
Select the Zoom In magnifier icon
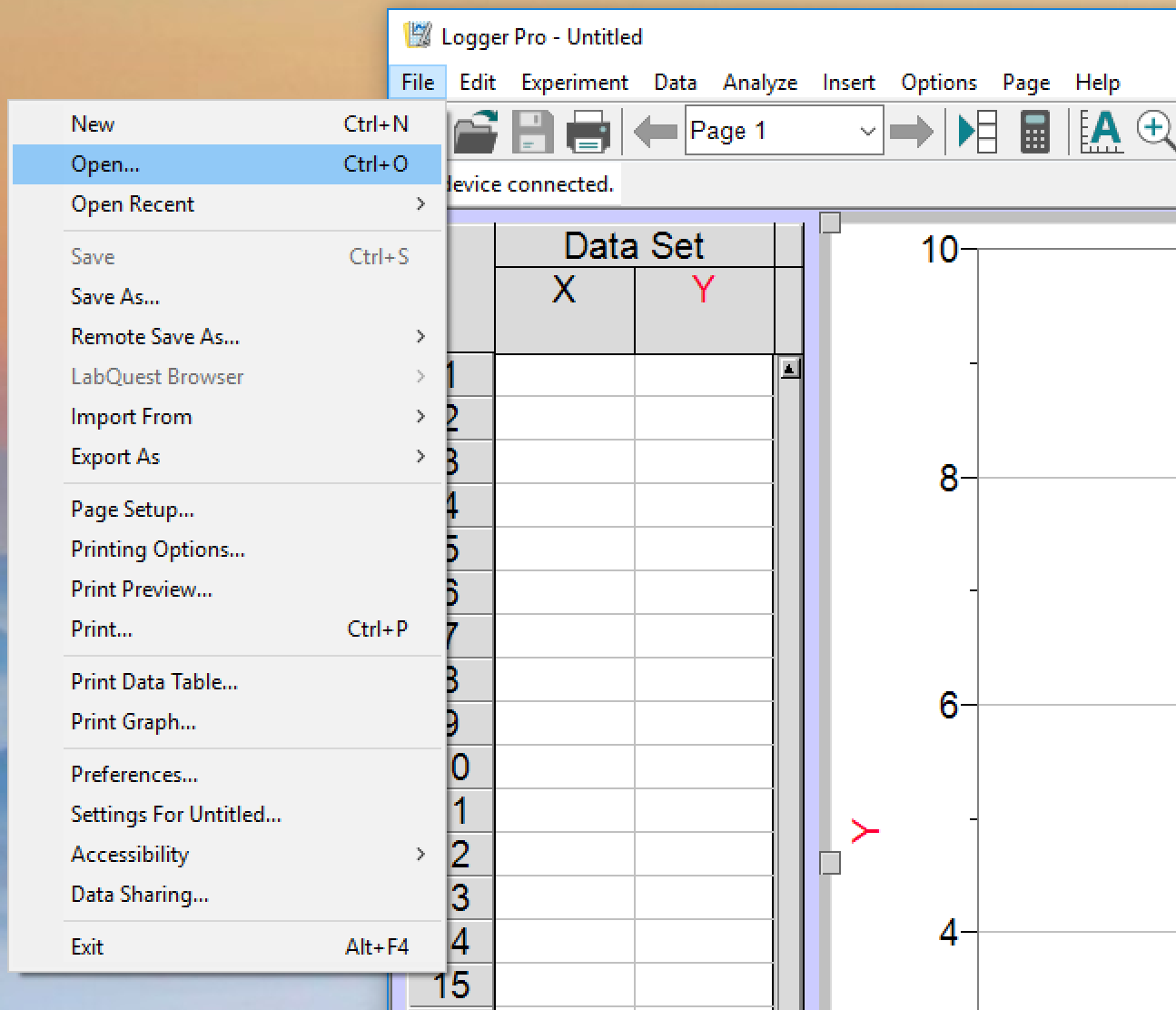[x=1156, y=132]
